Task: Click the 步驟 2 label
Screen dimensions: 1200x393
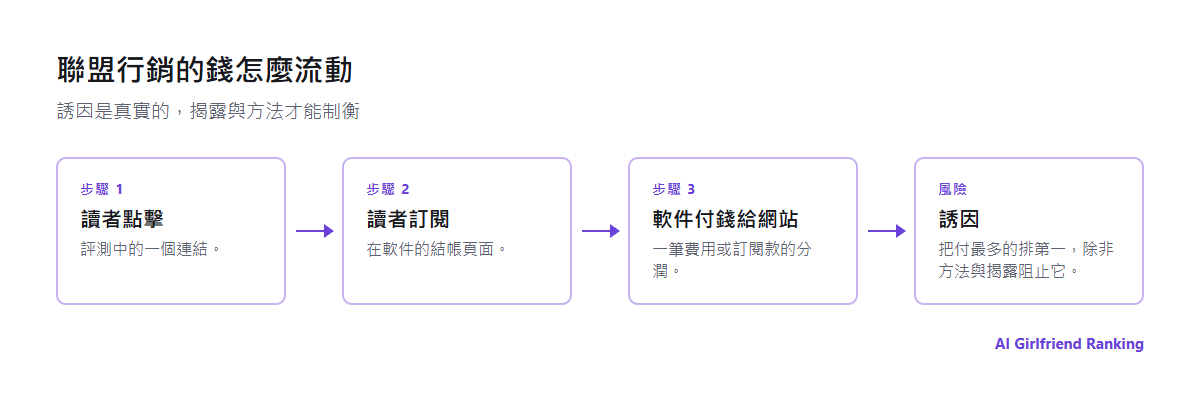Action: [x=388, y=189]
